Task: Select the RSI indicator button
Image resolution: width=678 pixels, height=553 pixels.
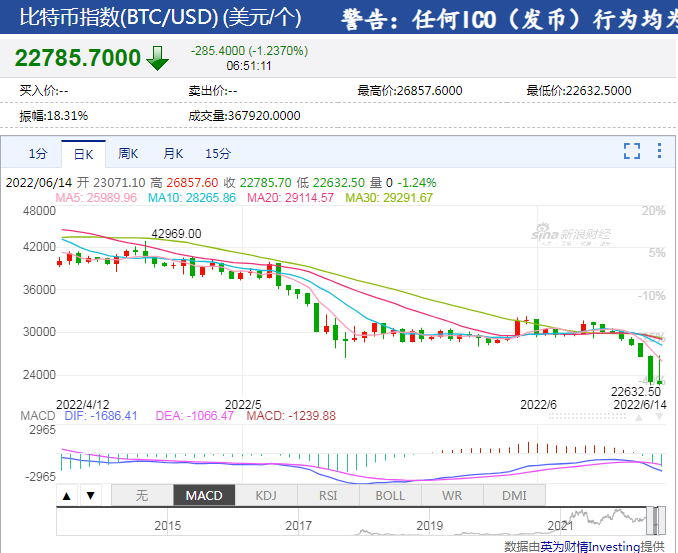Action: coord(328,495)
